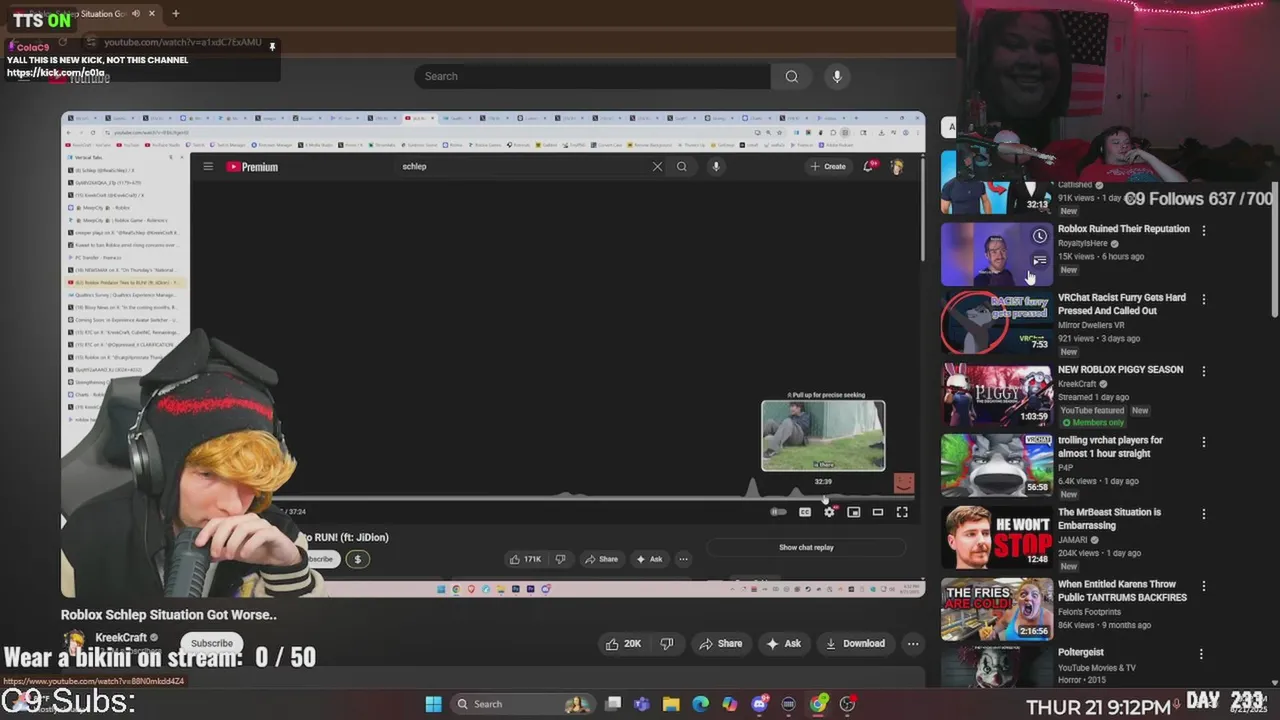This screenshot has height=720, width=1280.
Task: Open Google Chrome from the taskbar
Action: [818, 704]
